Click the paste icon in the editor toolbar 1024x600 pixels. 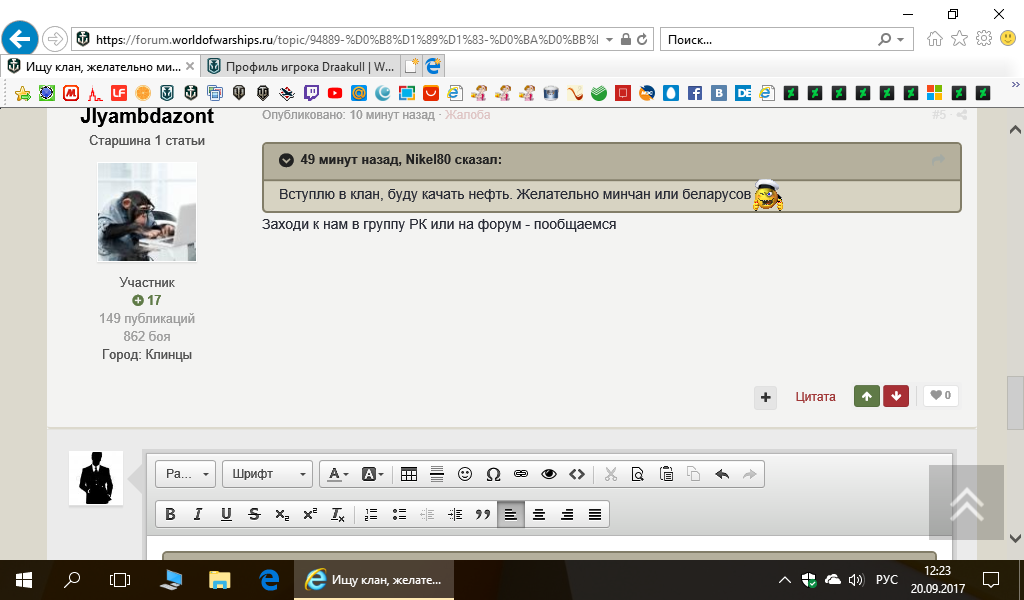click(x=666, y=474)
